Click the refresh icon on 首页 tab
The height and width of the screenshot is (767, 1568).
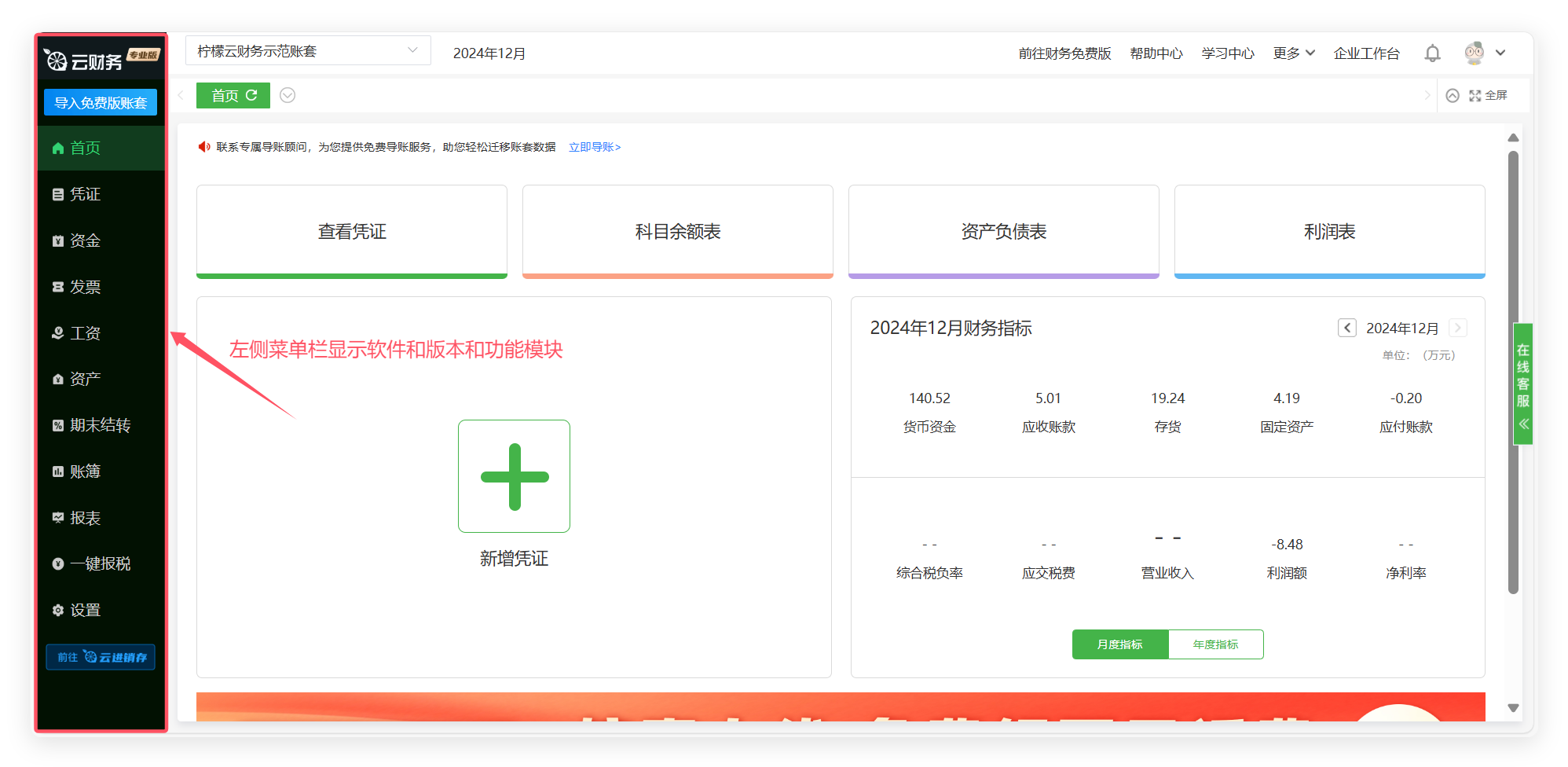tap(252, 95)
